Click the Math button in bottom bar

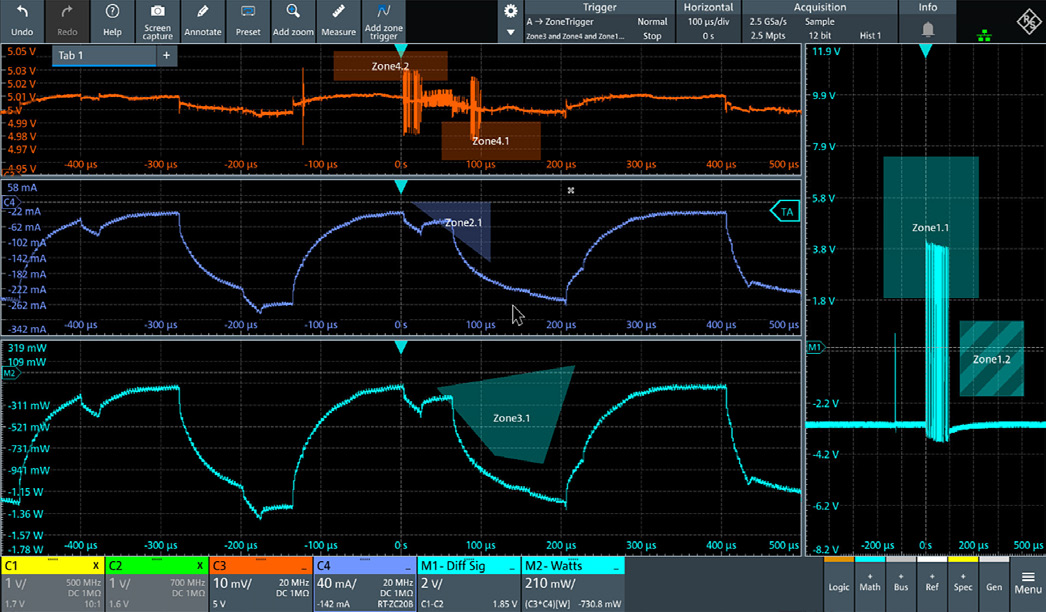[870, 582]
